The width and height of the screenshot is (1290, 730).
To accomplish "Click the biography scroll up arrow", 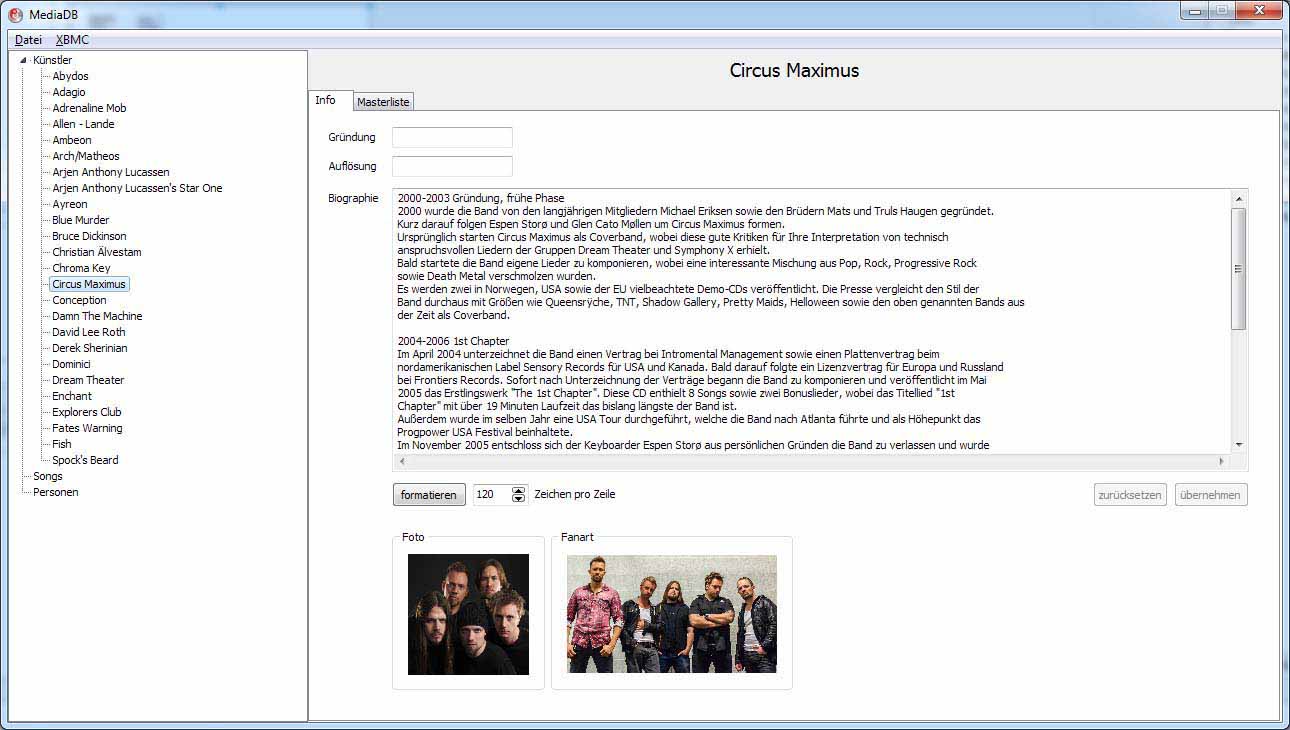I will coord(1239,198).
